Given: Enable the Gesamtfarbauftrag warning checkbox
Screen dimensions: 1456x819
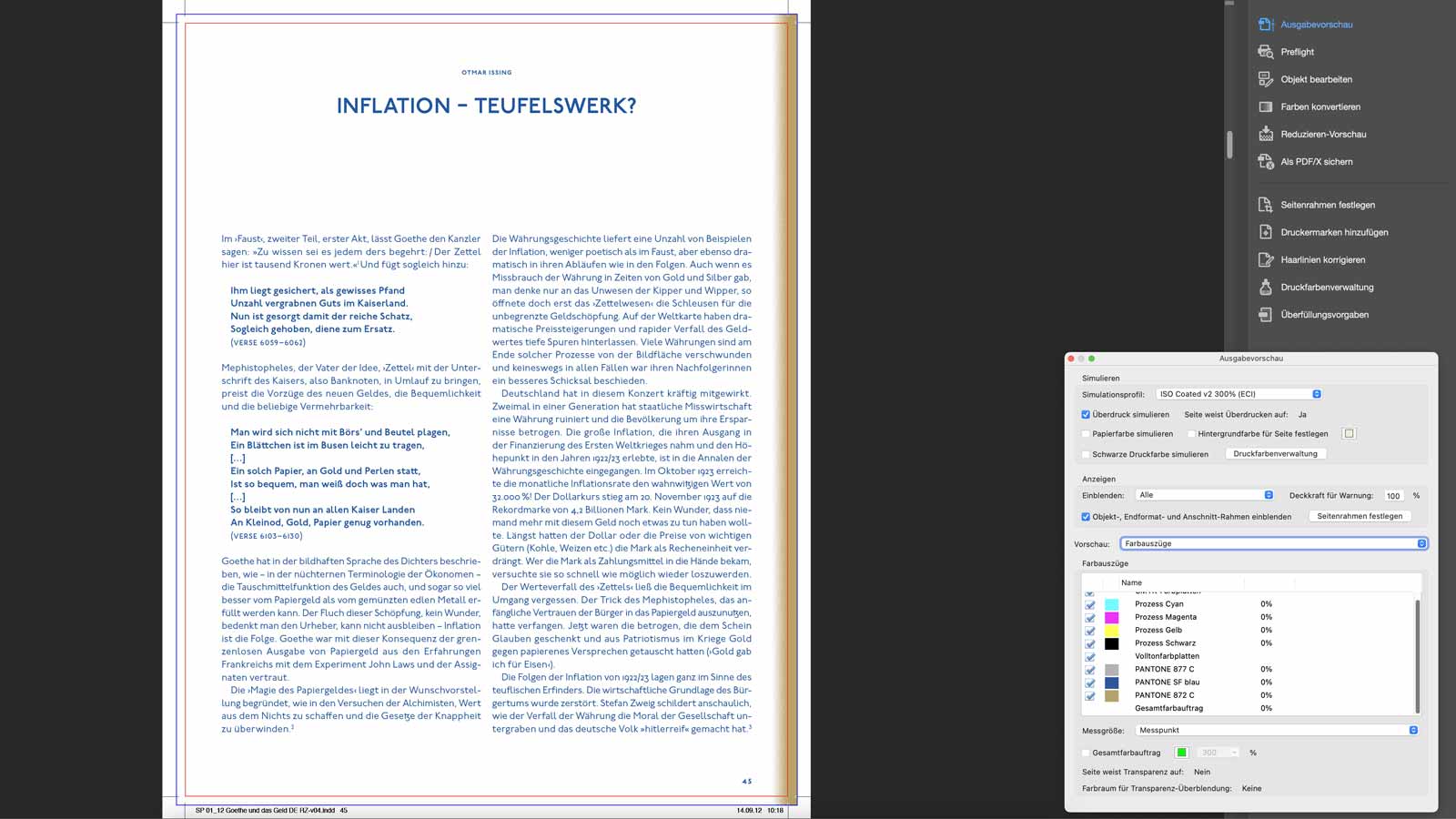Looking at the screenshot, I should click(1086, 753).
